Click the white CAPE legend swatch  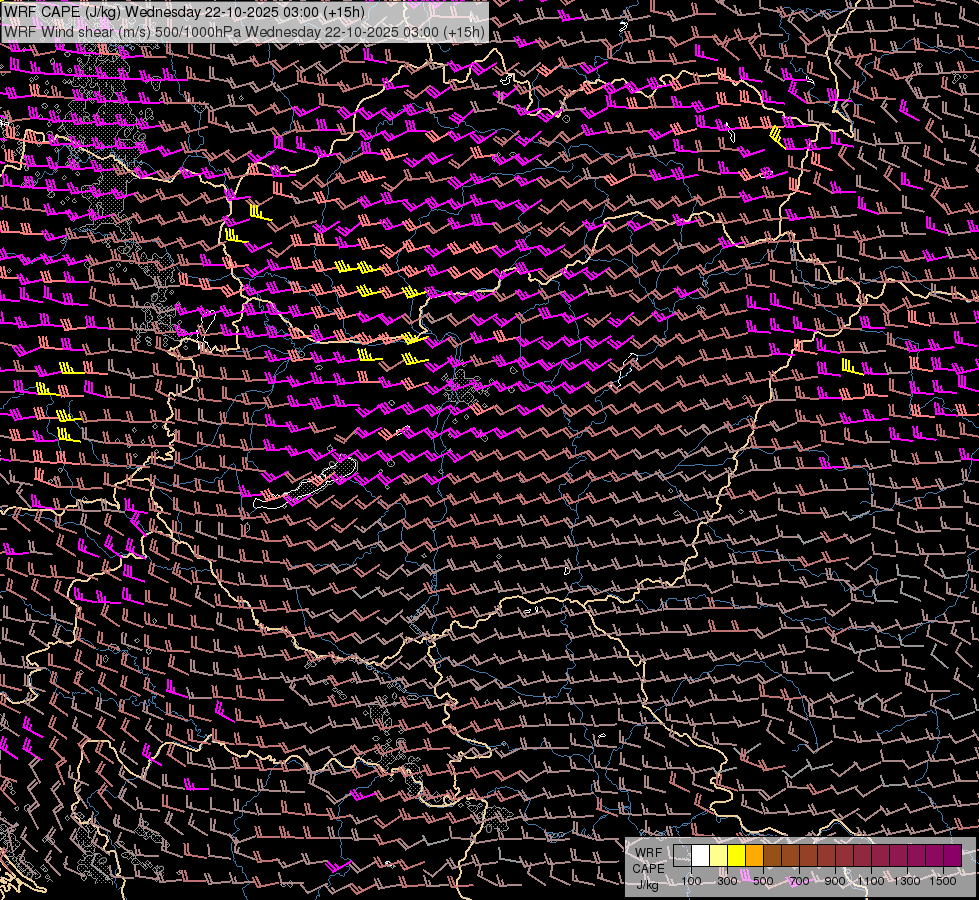(x=701, y=855)
